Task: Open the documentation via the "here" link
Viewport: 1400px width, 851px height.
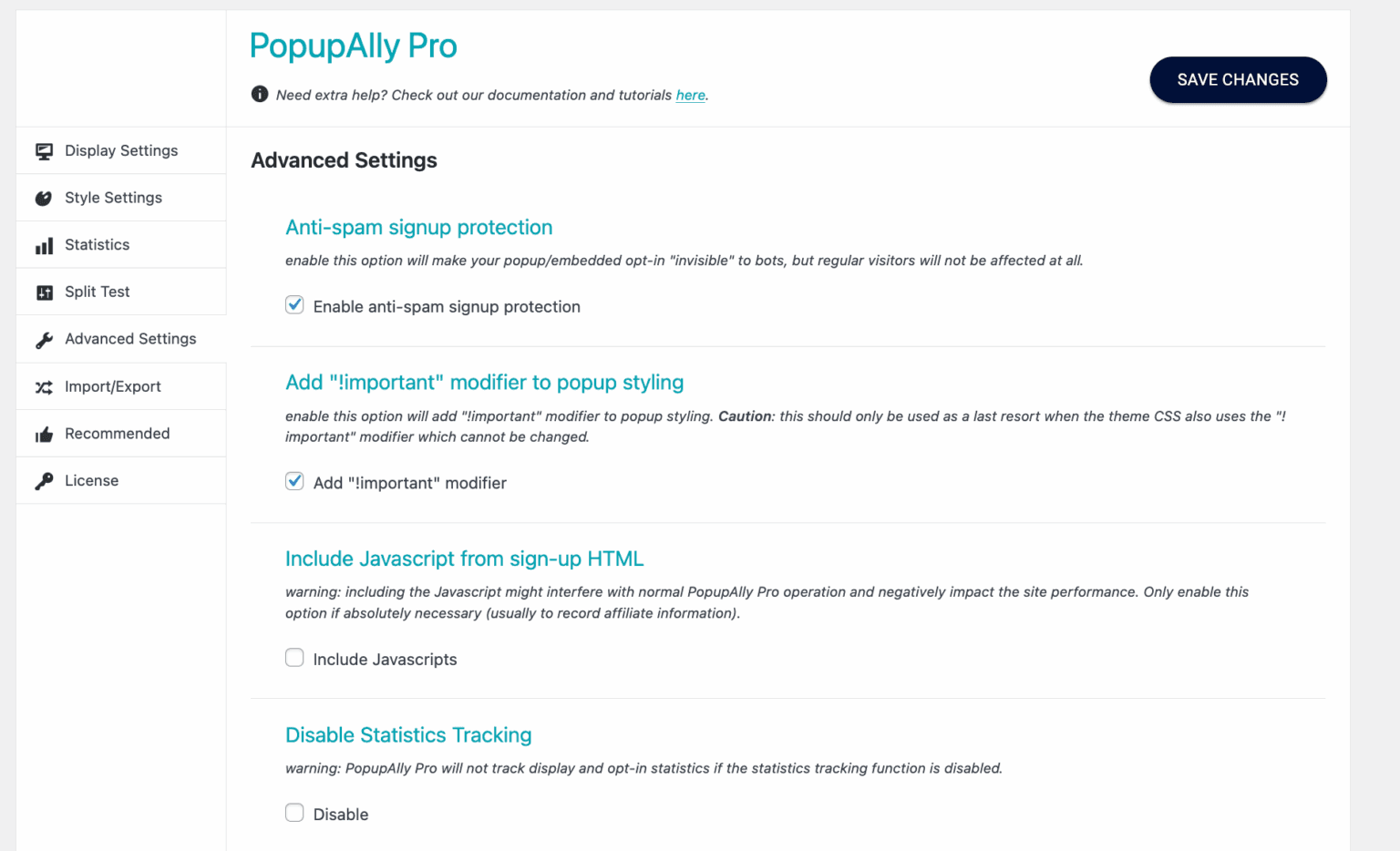Action: click(691, 95)
